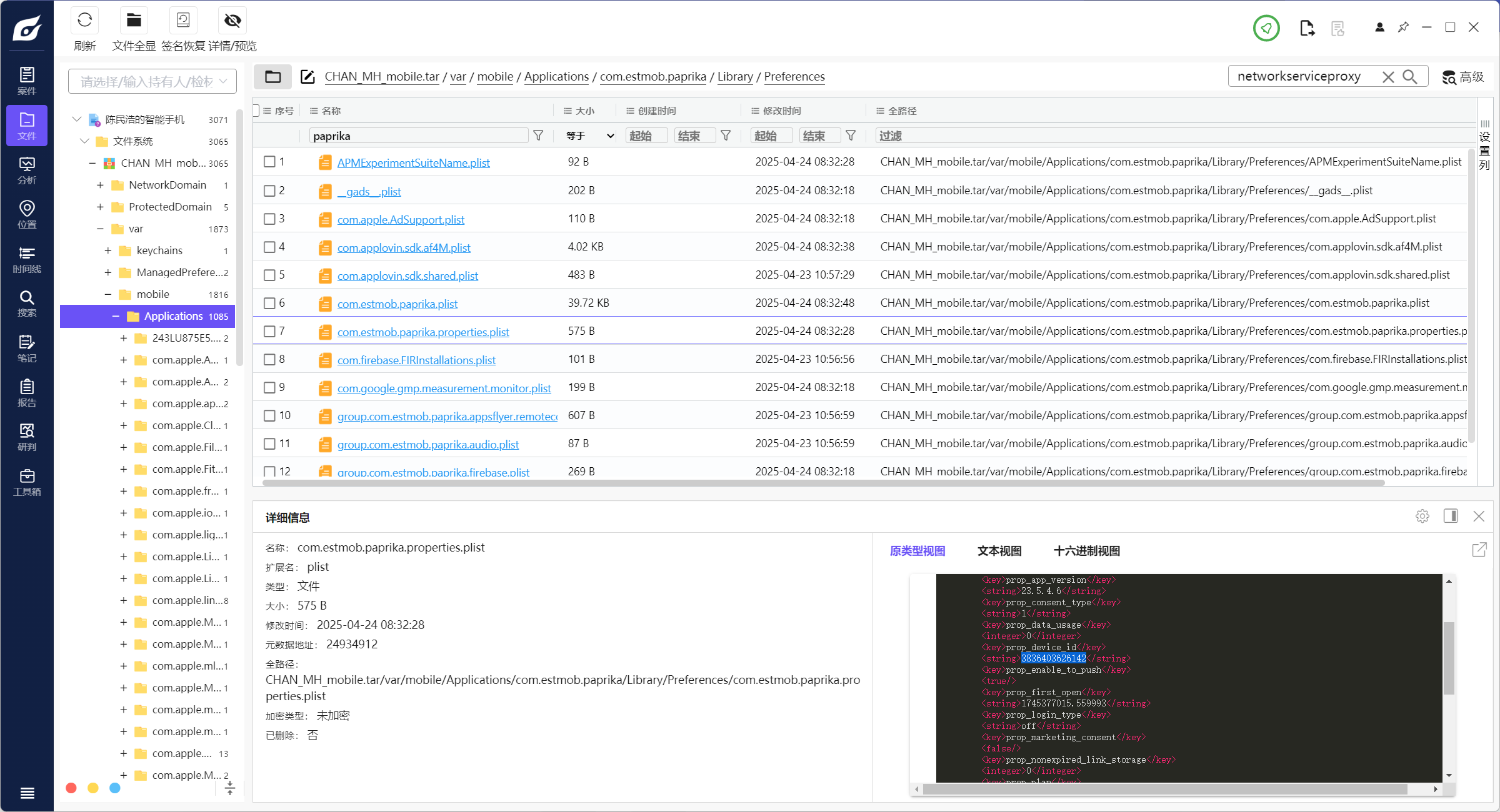
Task: Click the Signature Recovery (签名恢复) icon
Action: (183, 21)
